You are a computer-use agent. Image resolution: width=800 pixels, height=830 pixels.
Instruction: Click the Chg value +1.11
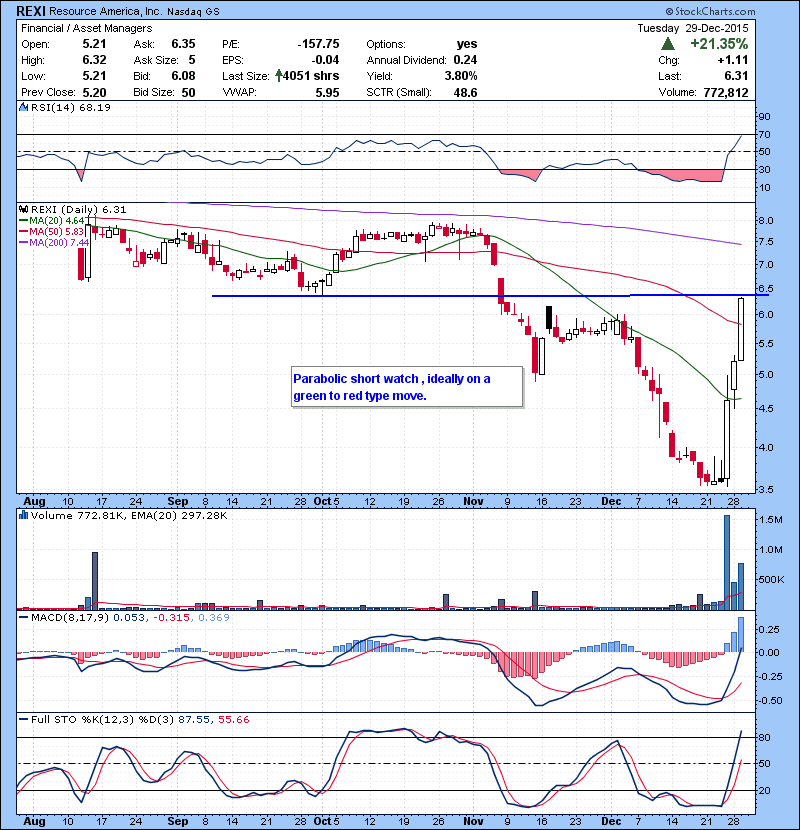(x=733, y=60)
